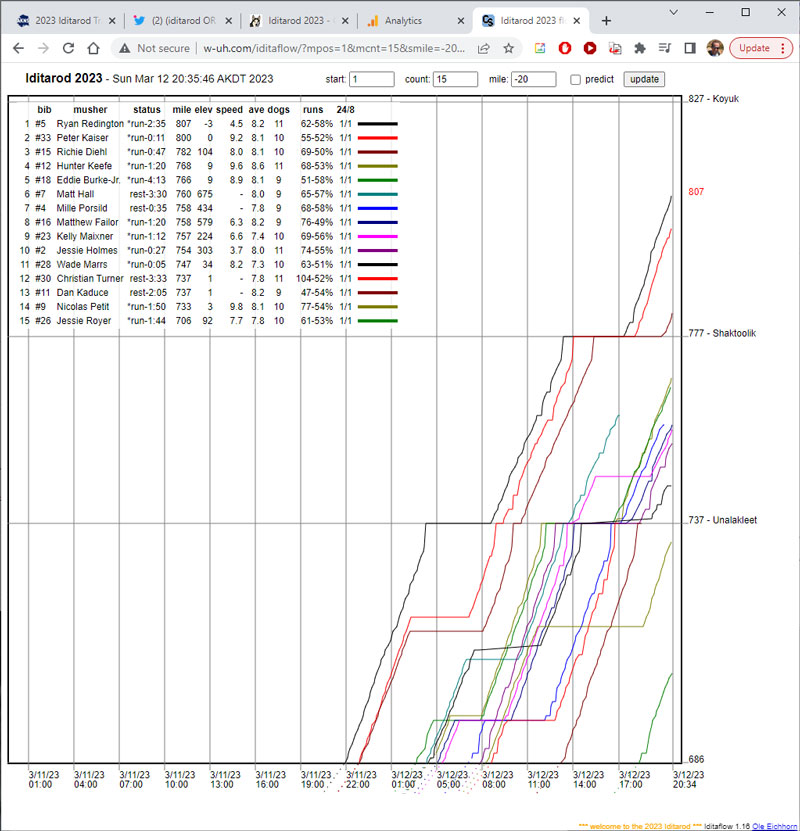Expand the tab search chevron
The width and height of the screenshot is (800, 831).
pos(673,12)
